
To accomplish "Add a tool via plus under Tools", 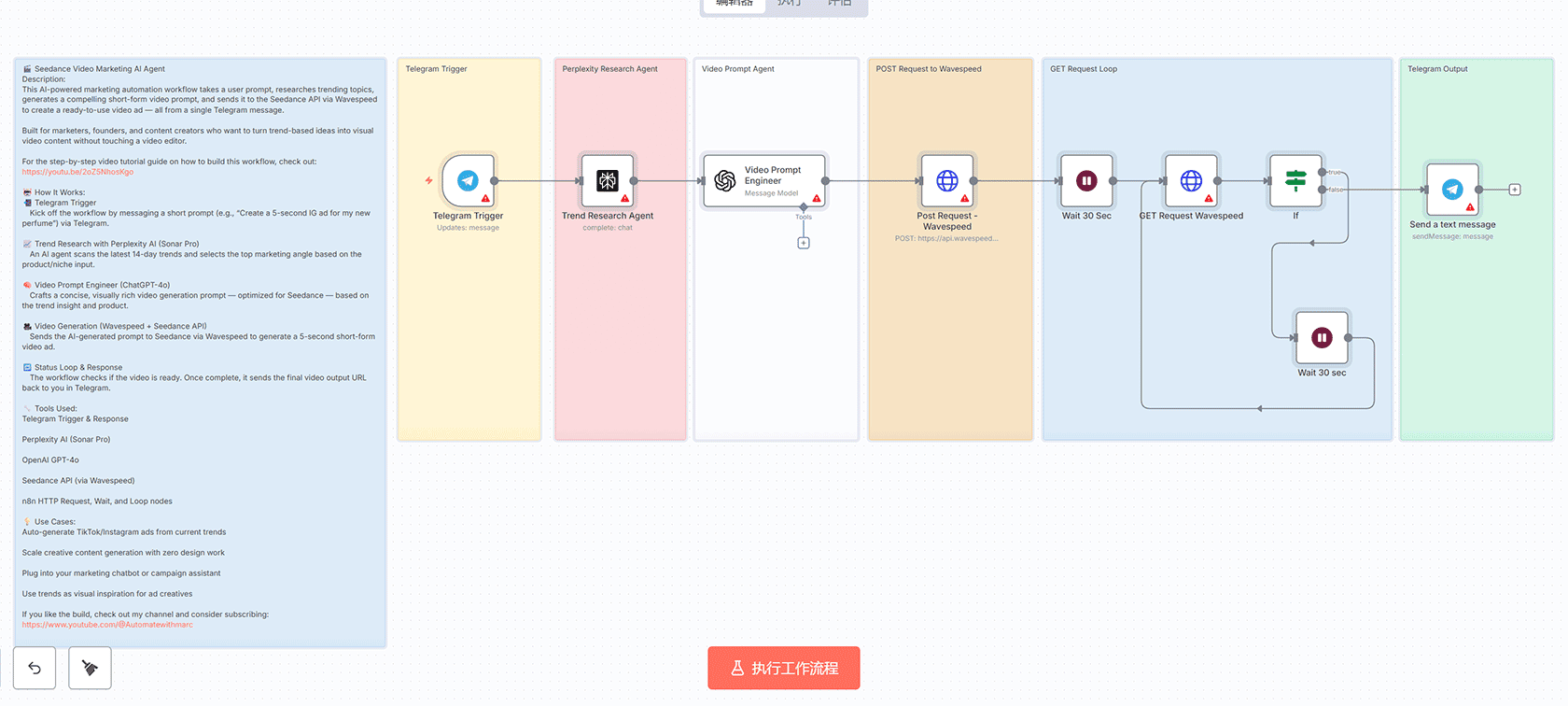I will (804, 243).
